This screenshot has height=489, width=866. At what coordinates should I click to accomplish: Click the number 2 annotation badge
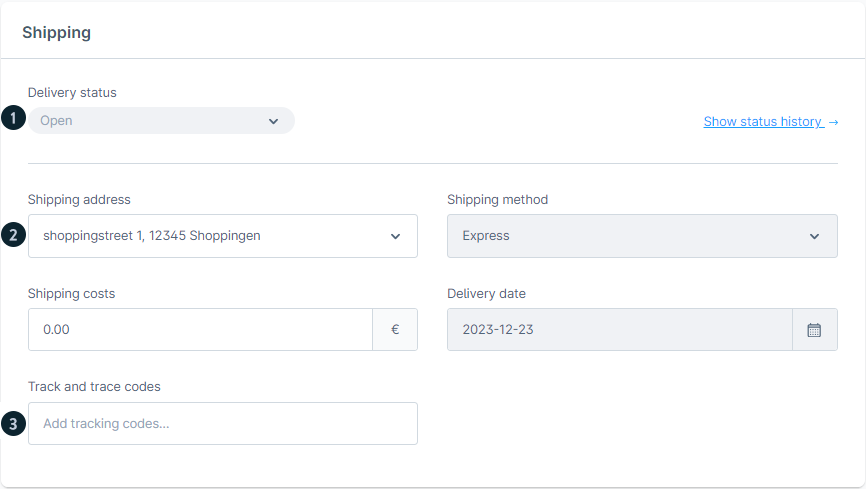tap(13, 236)
